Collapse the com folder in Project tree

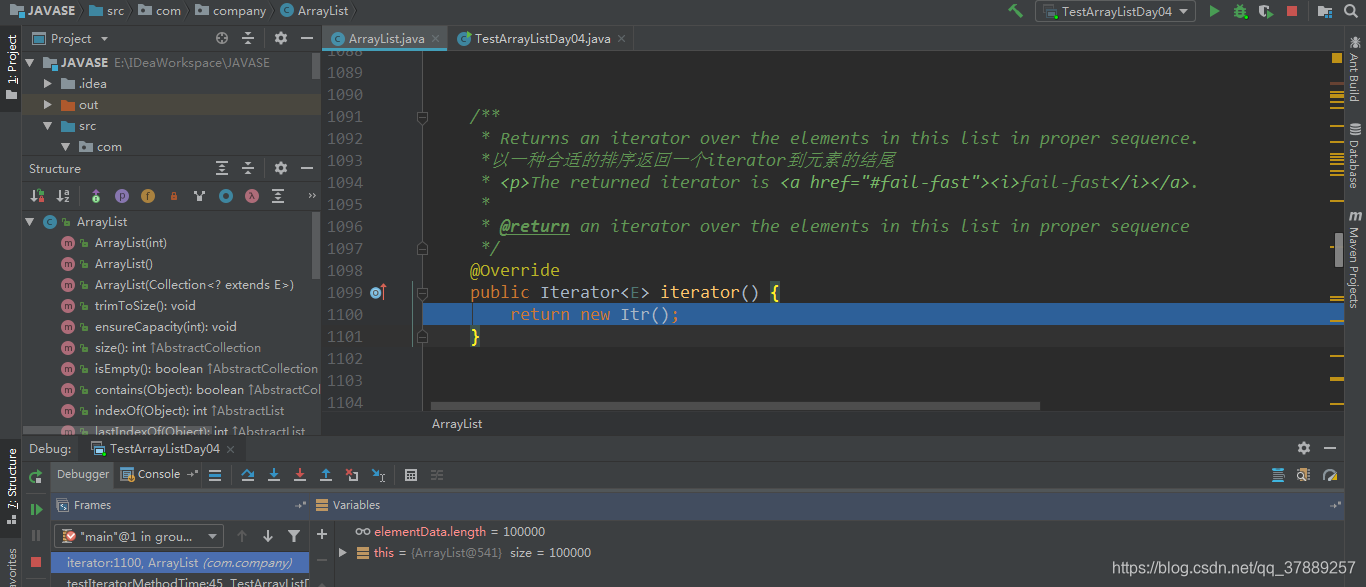[66, 147]
